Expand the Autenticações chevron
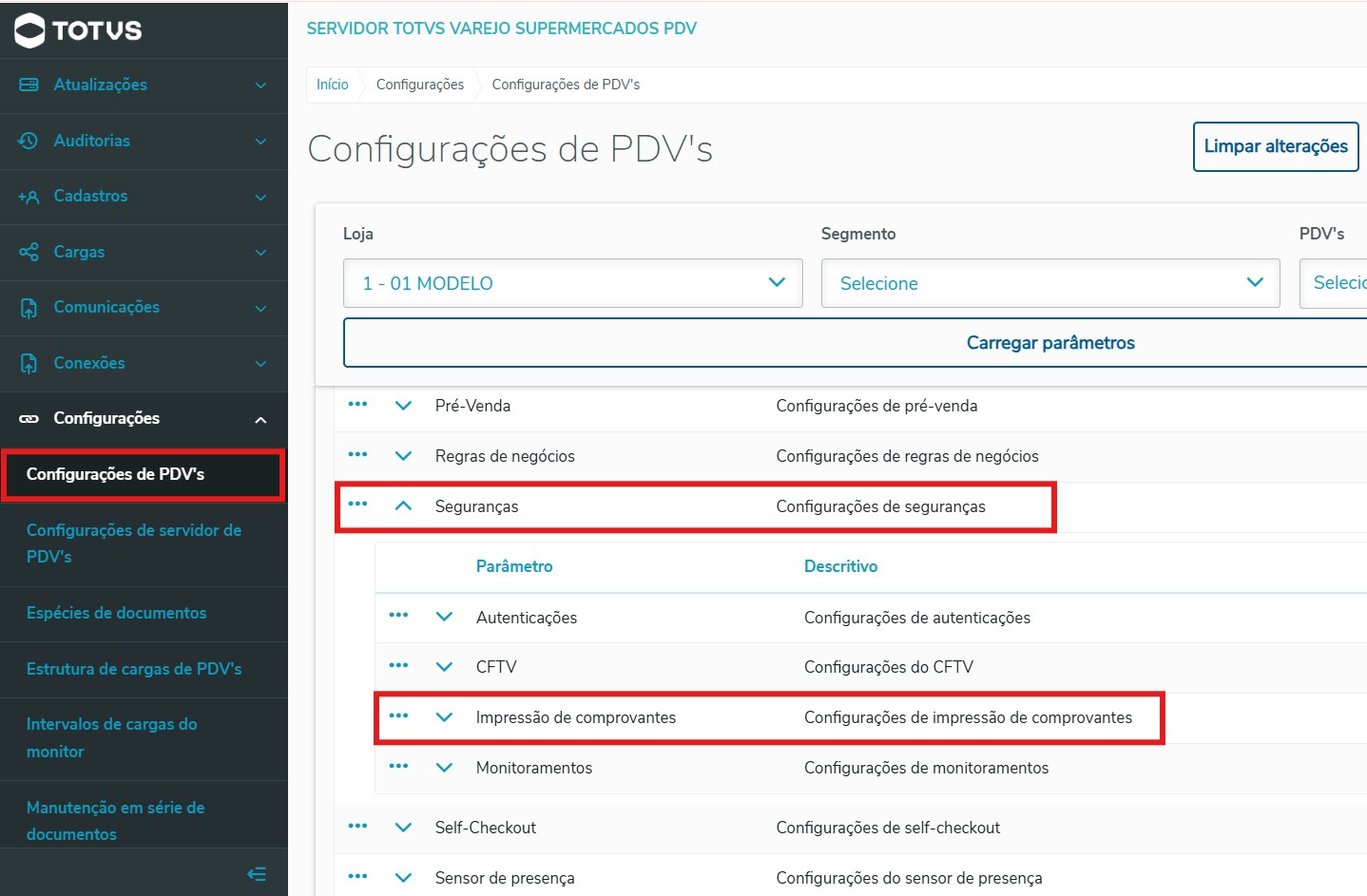 [444, 617]
